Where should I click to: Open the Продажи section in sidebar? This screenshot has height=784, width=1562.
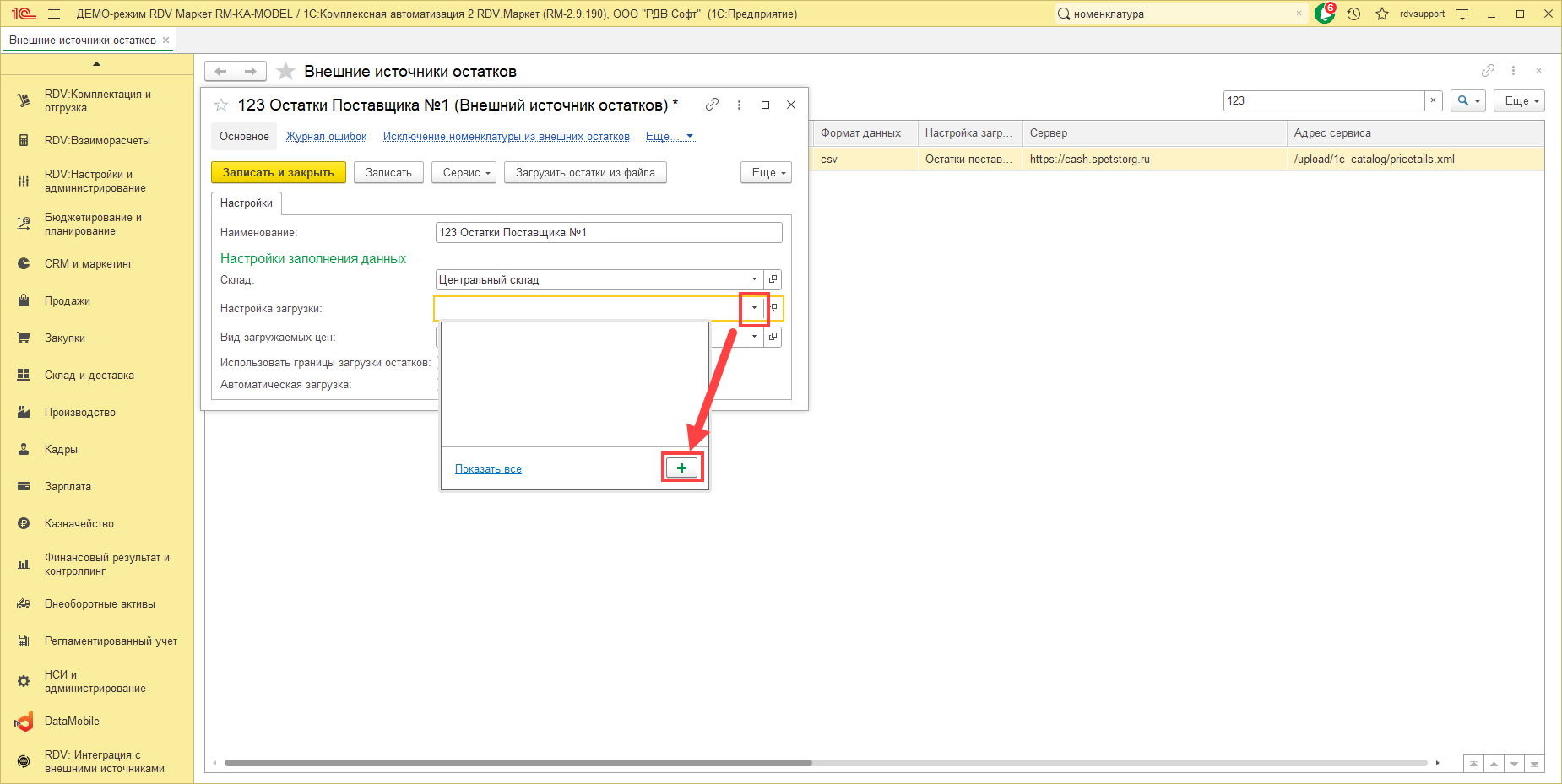(68, 301)
